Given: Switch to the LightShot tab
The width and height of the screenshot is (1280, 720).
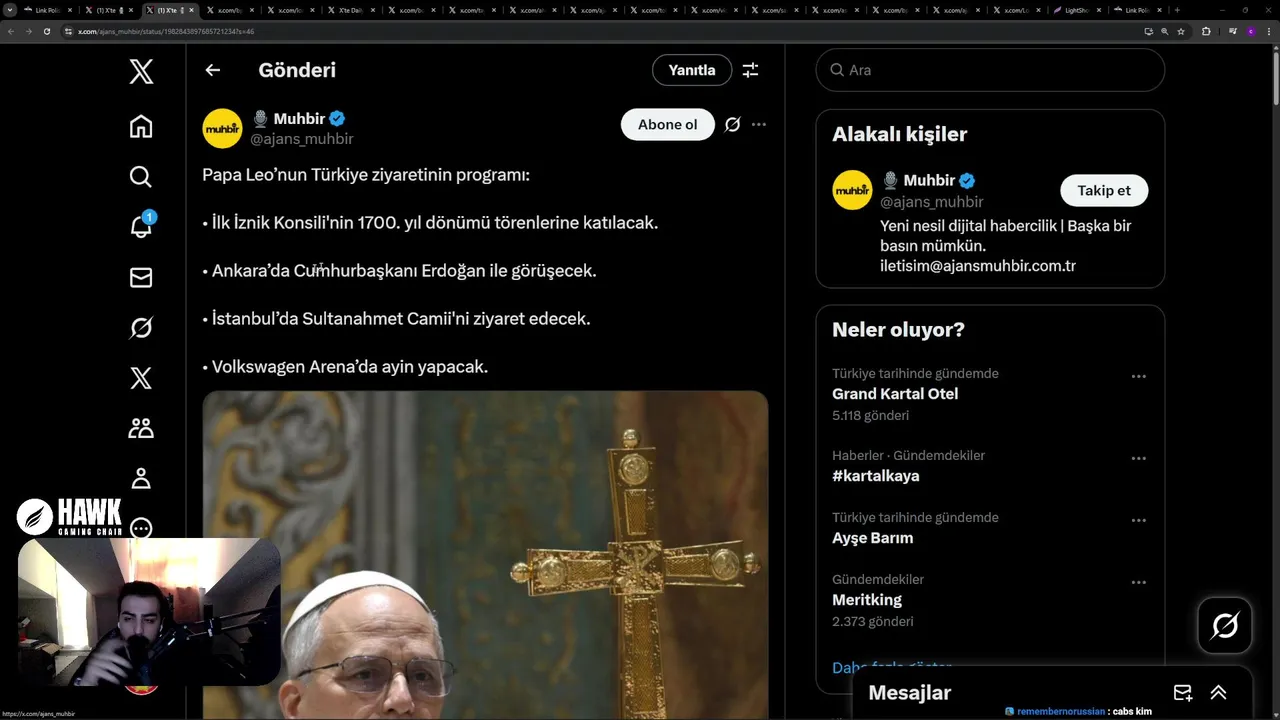Looking at the screenshot, I should click(1077, 10).
